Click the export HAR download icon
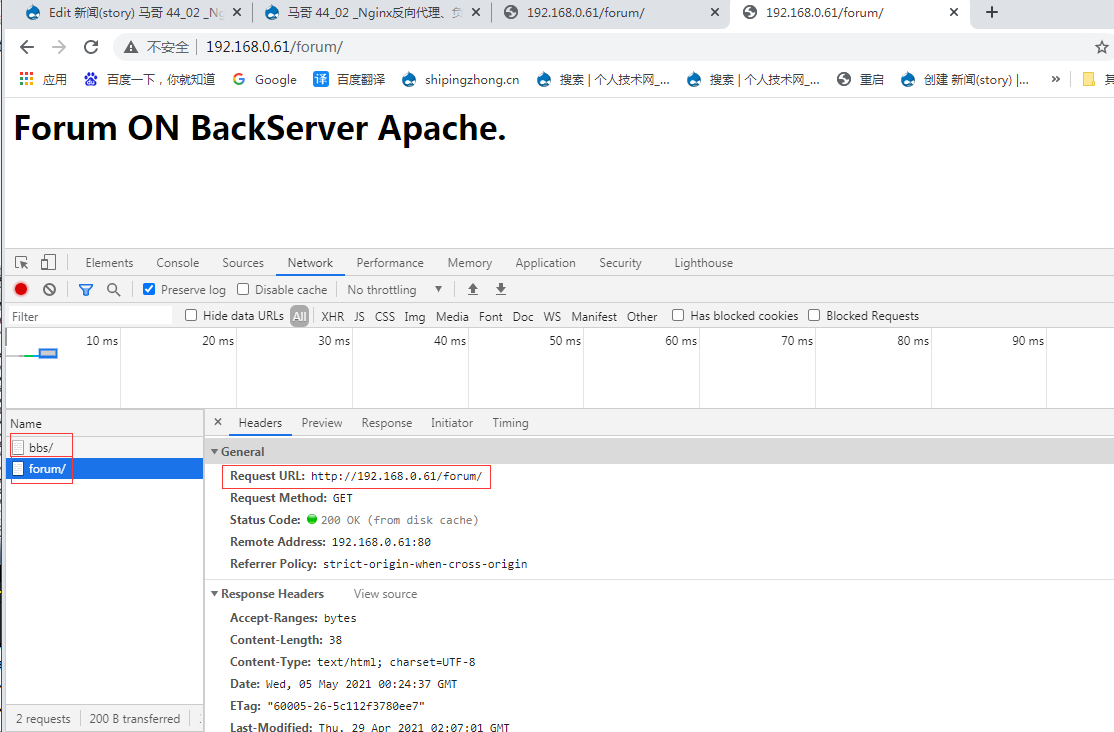 click(x=501, y=290)
